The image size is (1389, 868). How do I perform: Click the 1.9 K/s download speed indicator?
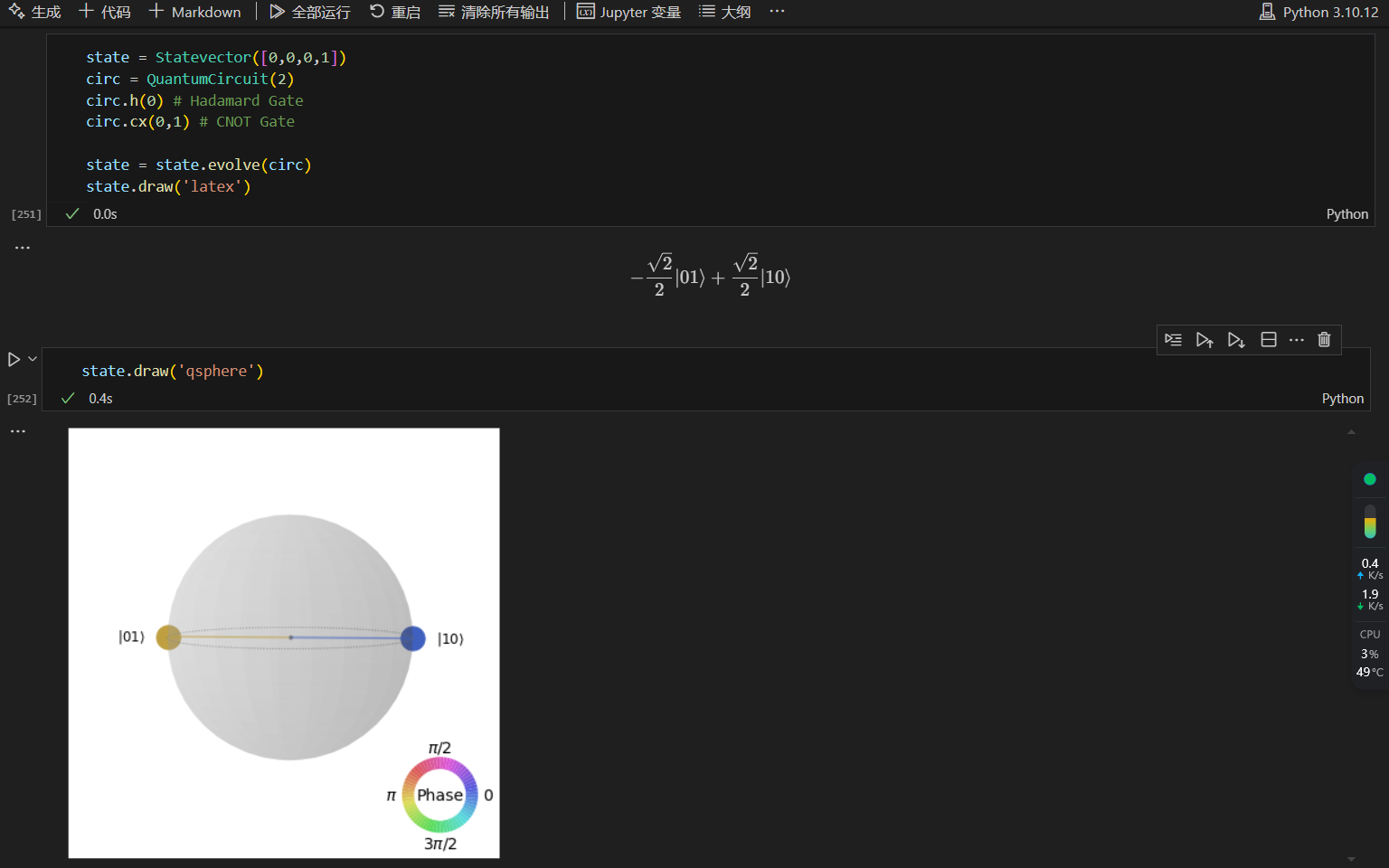click(x=1370, y=599)
